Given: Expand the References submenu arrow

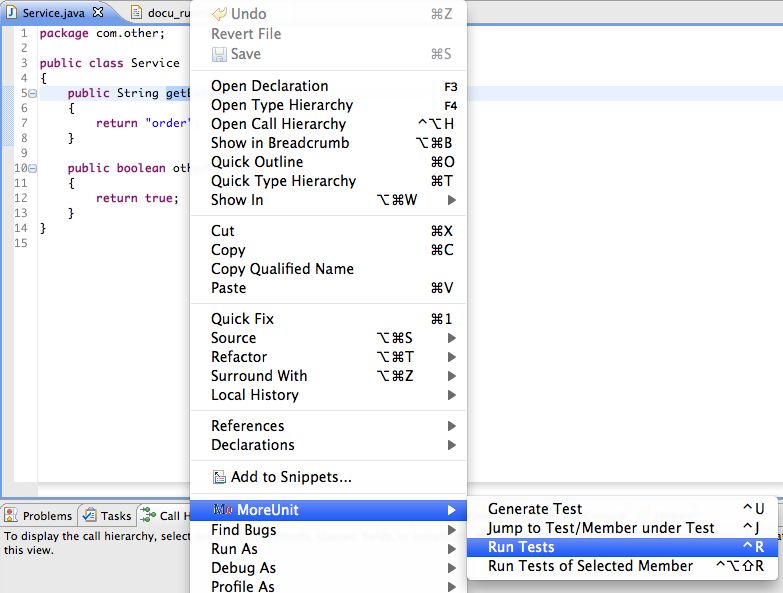Looking at the screenshot, I should 451,426.
